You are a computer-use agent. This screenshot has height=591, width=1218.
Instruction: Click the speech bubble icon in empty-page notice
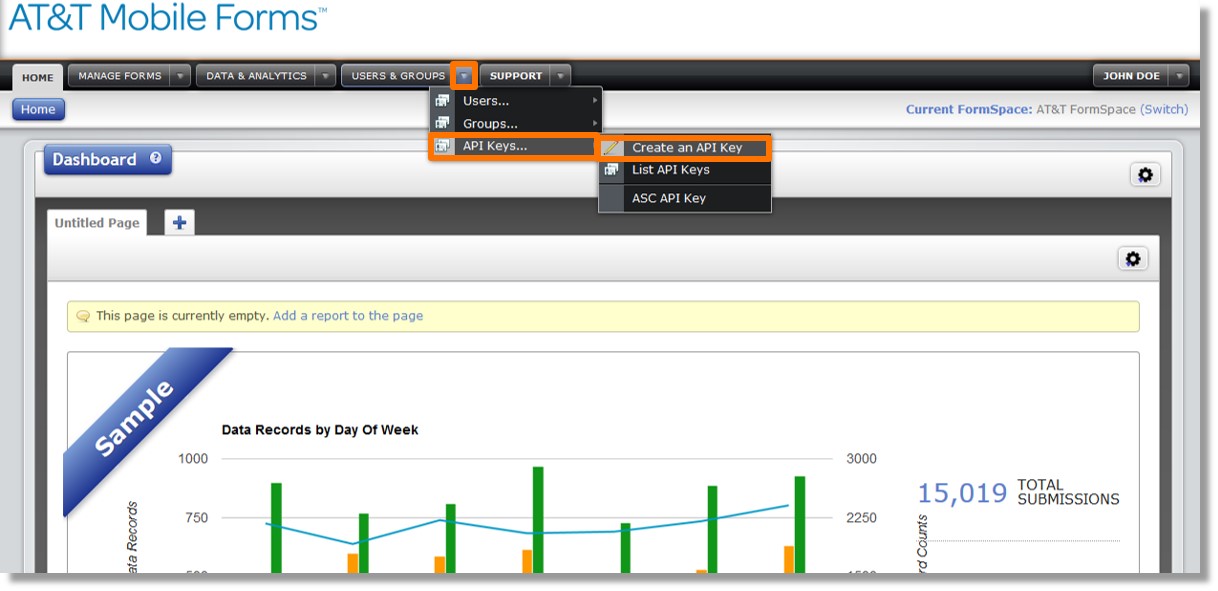coord(83,316)
